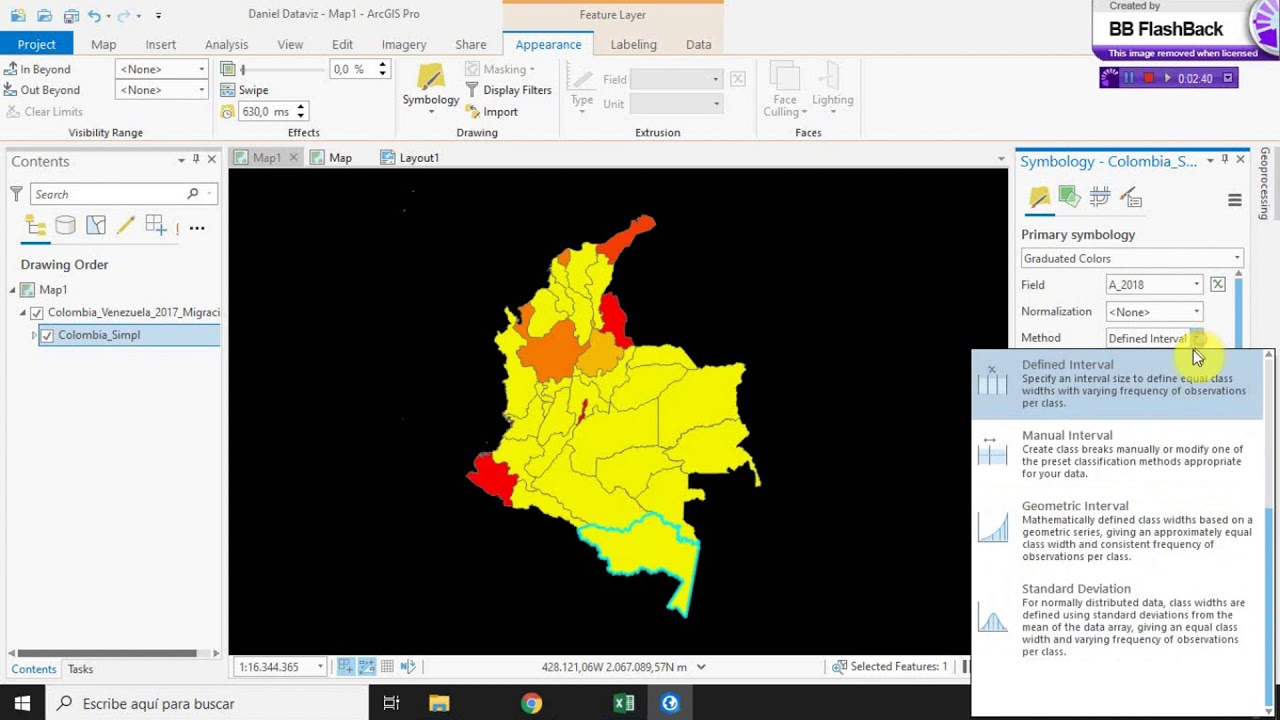The height and width of the screenshot is (720, 1280).
Task: Open Chrome from taskbar
Action: click(x=531, y=703)
